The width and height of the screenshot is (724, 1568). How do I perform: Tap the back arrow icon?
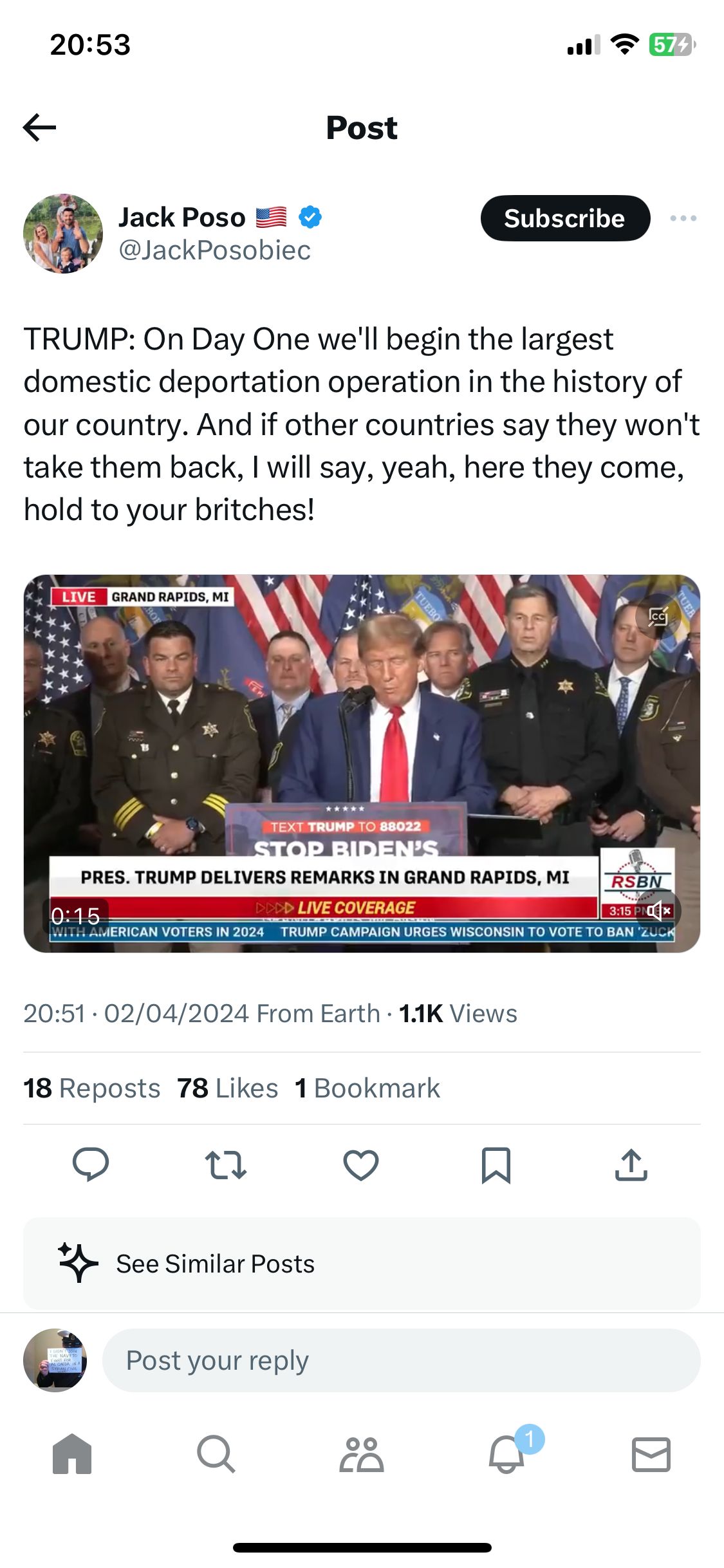[x=39, y=127]
